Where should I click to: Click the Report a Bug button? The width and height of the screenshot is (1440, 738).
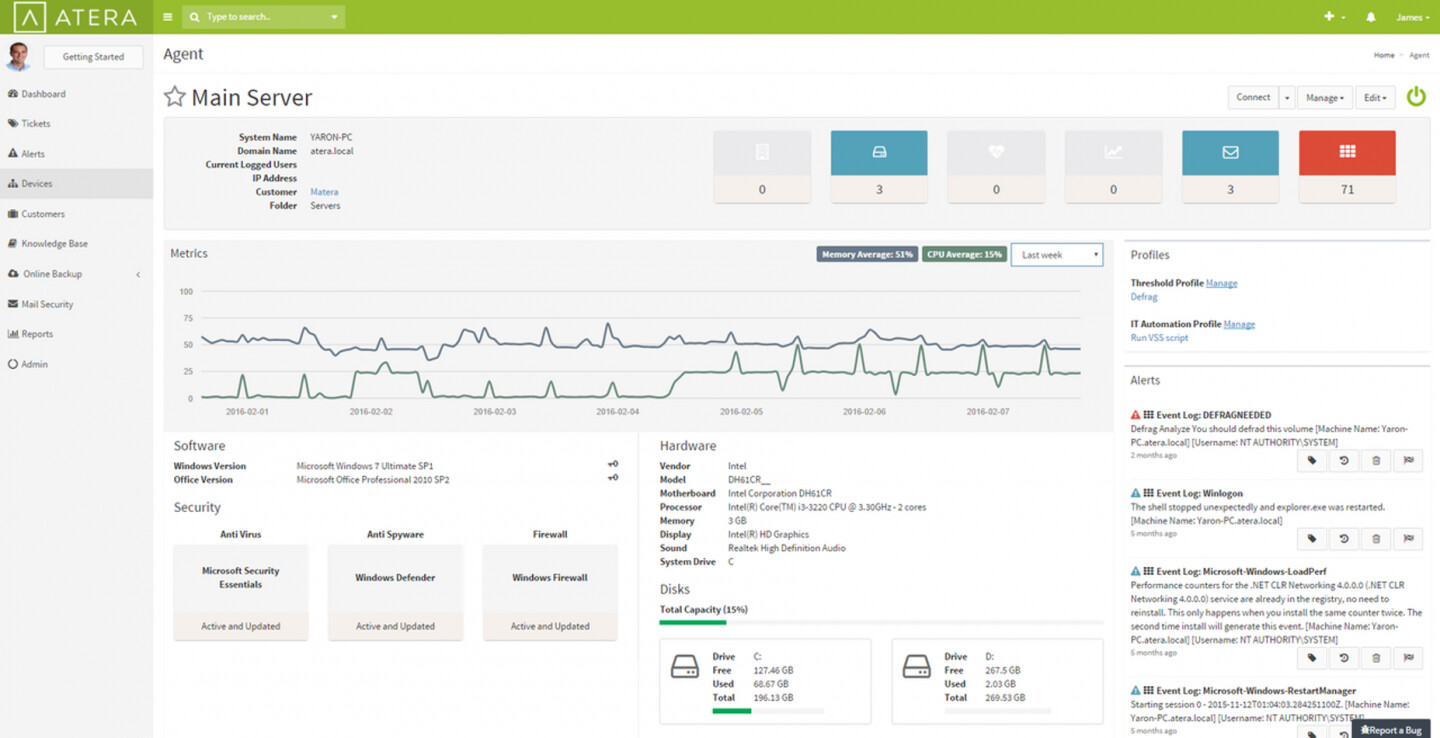click(1391, 730)
